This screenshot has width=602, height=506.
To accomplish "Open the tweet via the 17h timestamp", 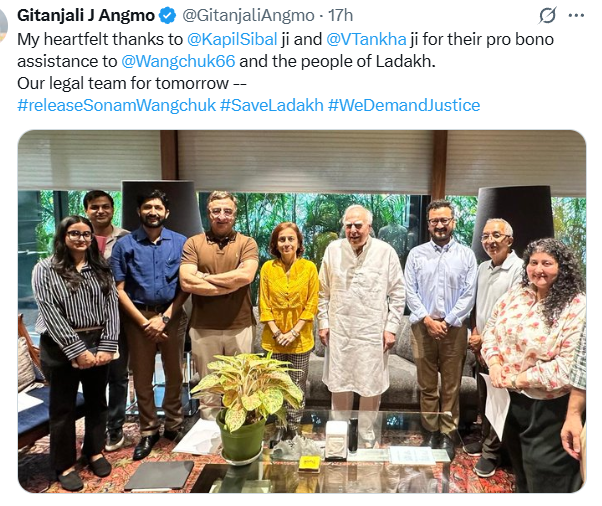I will [341, 16].
